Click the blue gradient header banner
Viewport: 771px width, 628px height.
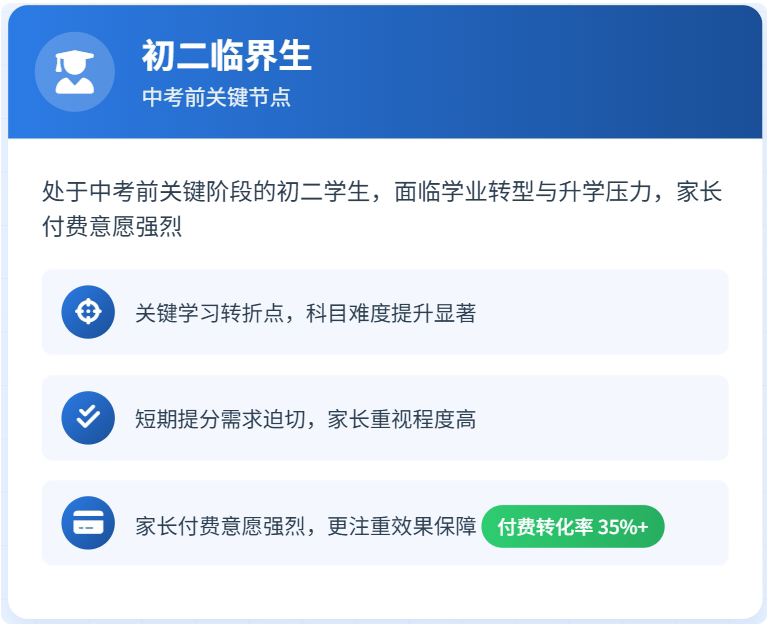click(385, 72)
